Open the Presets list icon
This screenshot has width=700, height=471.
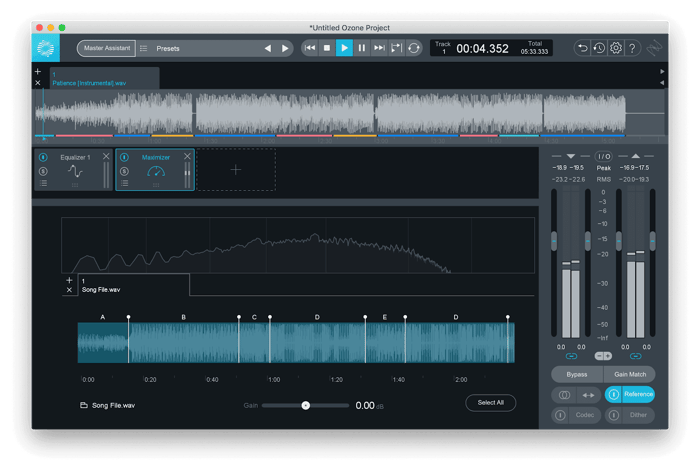coord(143,48)
